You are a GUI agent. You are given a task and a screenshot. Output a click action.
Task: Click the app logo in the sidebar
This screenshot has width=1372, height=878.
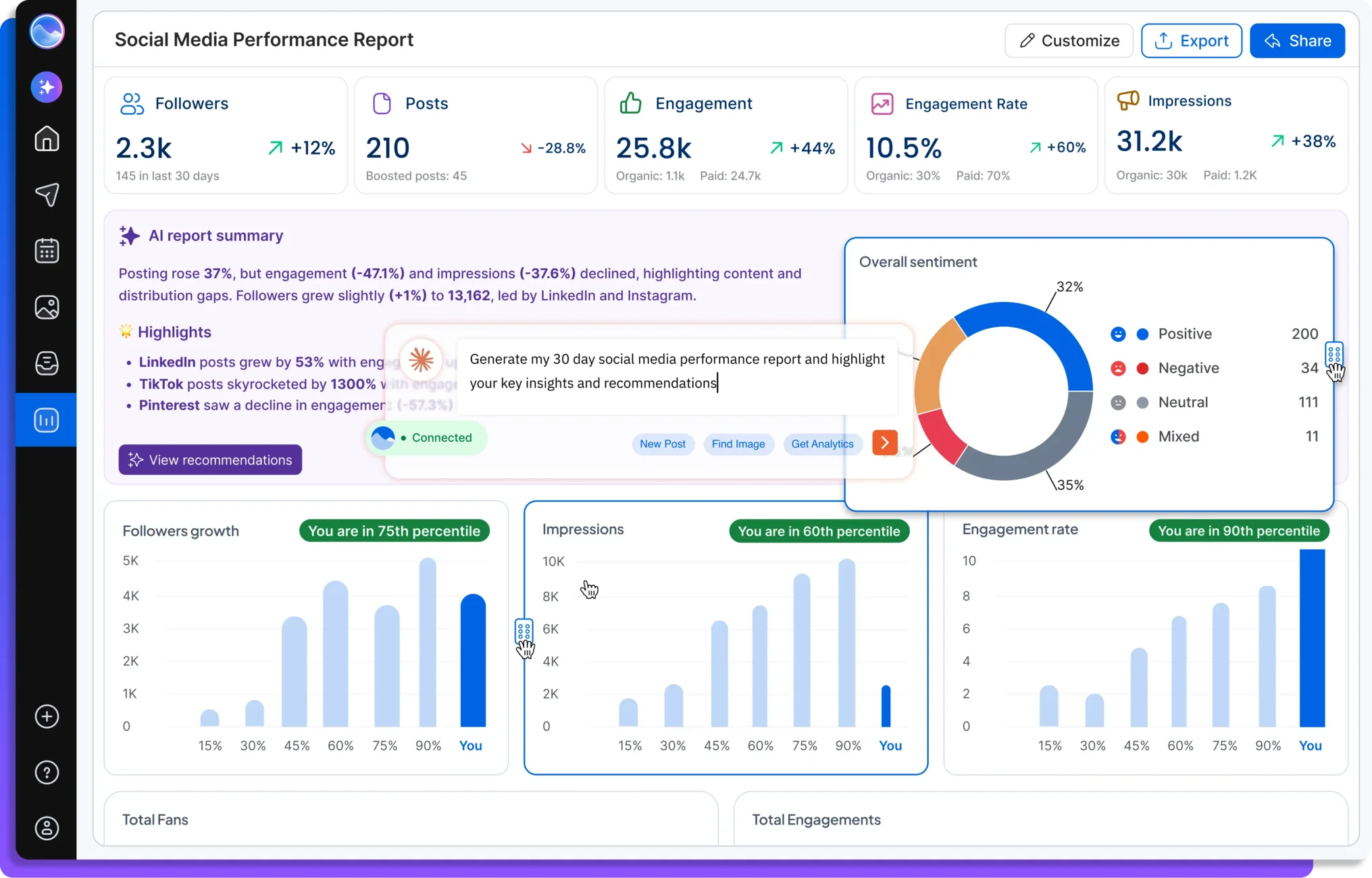(47, 31)
